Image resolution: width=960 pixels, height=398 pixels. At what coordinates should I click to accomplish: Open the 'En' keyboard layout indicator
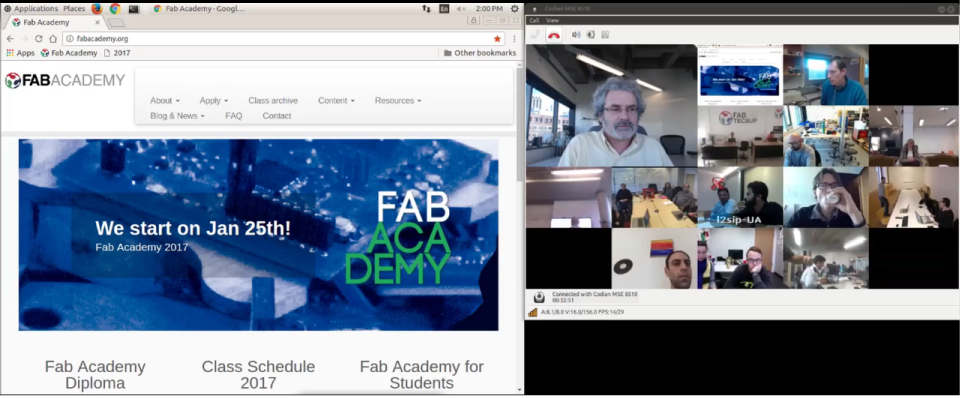[444, 9]
